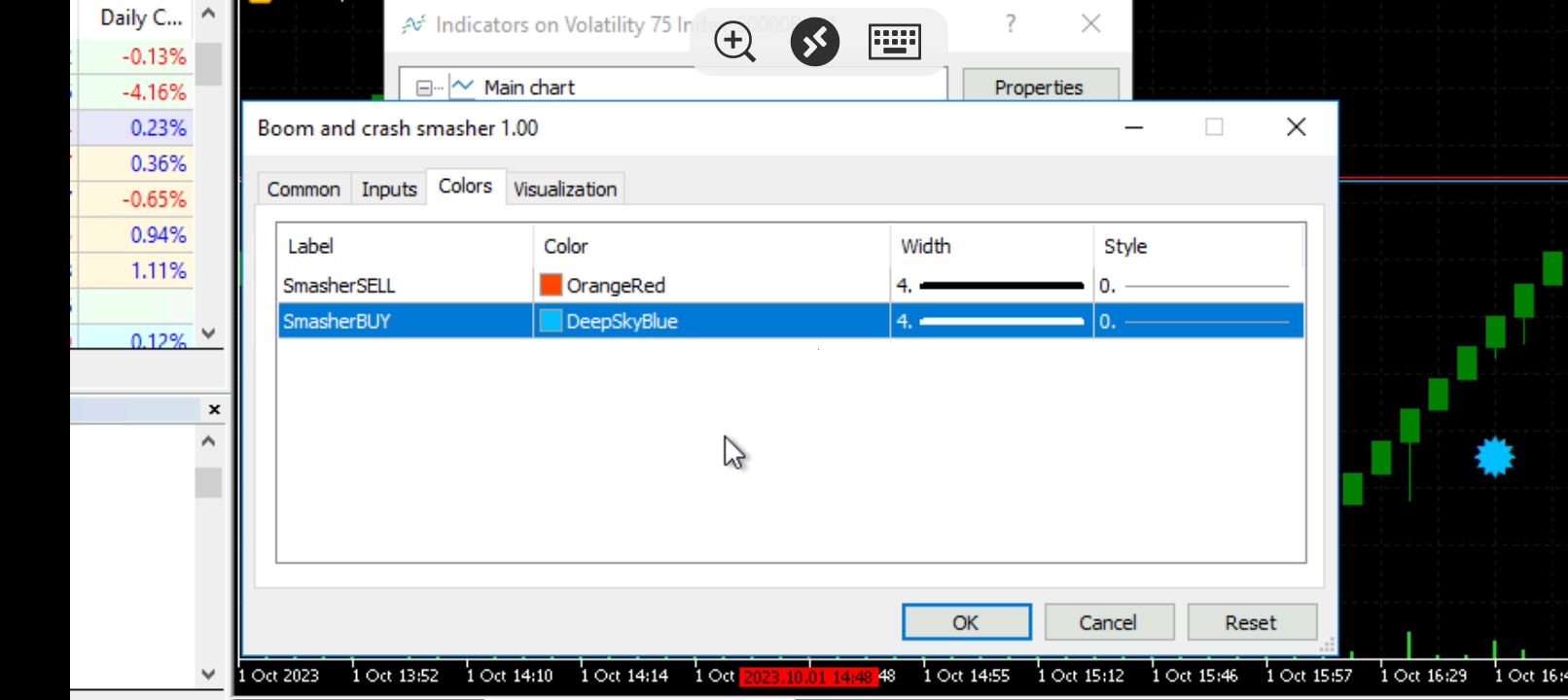This screenshot has width=1568, height=700.
Task: Click the Reset button
Action: [x=1252, y=622]
